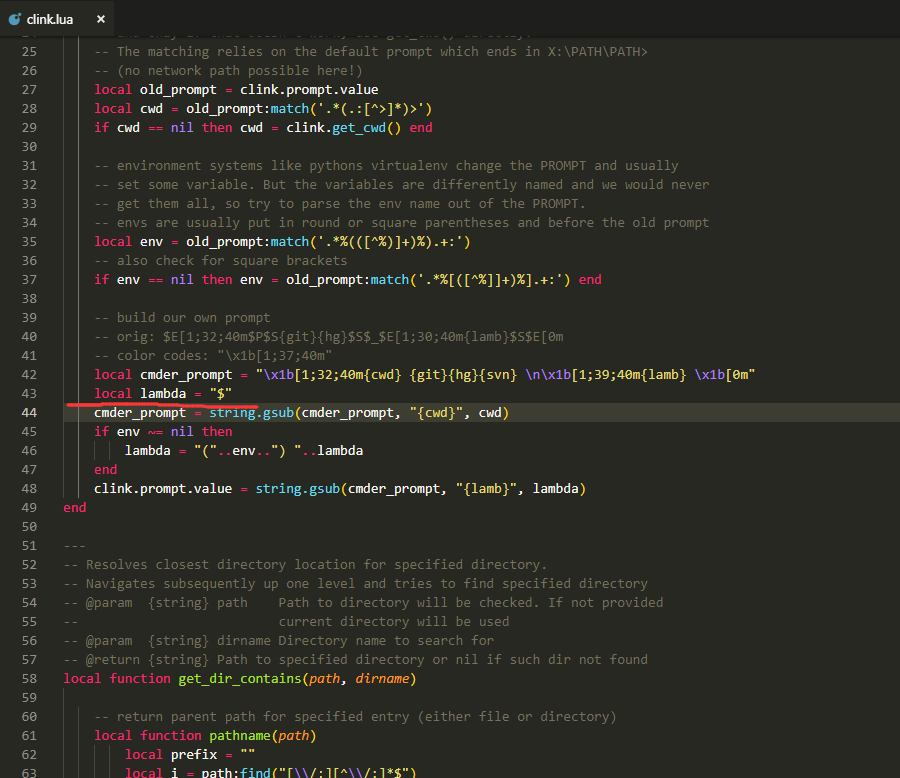Screen dimensions: 900x778
Task: Click line number 42 in the gutter
Action: tap(29, 374)
